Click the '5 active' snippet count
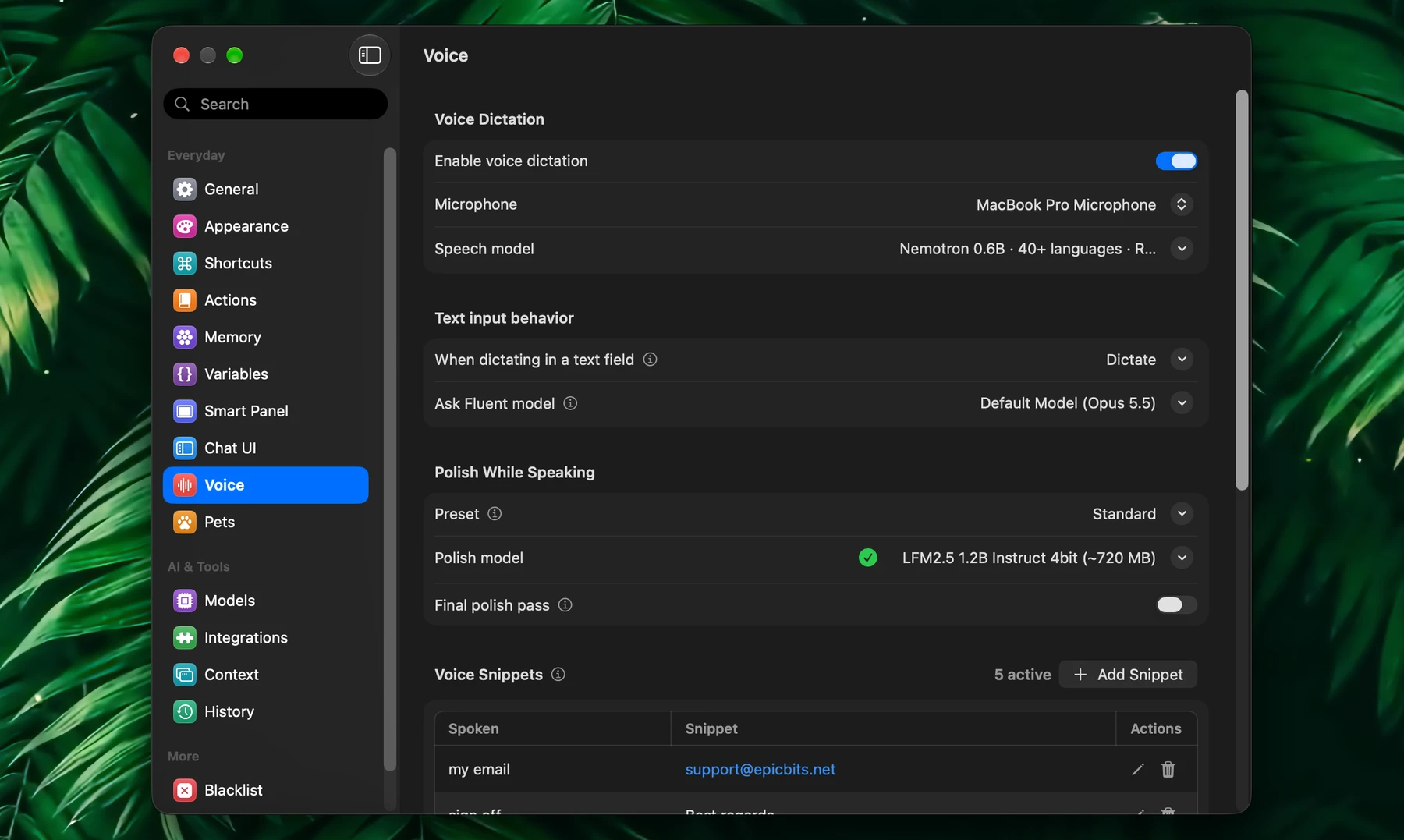1404x840 pixels. [1023, 675]
